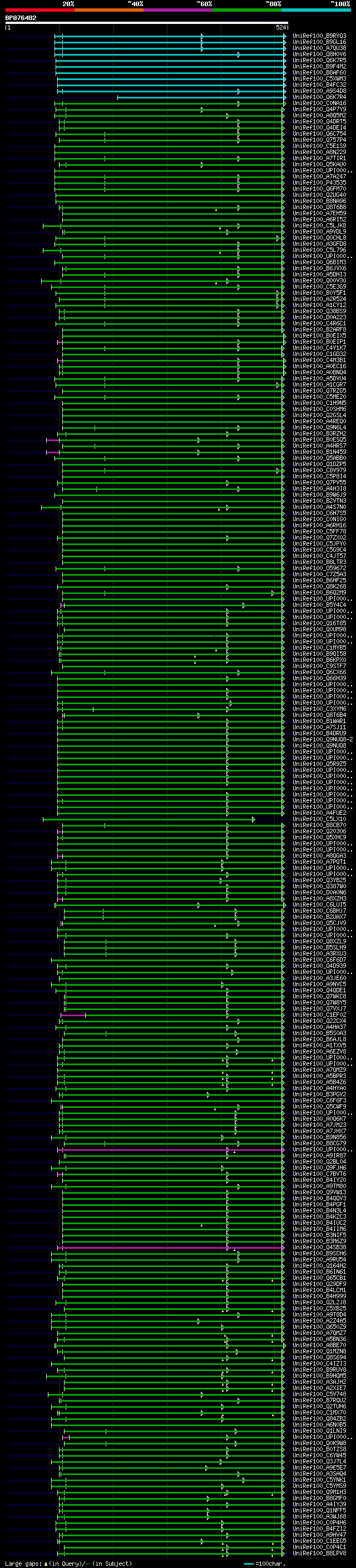The image size is (356, 1568).
Task: Select label UniRef100_B1N459
Action: point(319,452)
